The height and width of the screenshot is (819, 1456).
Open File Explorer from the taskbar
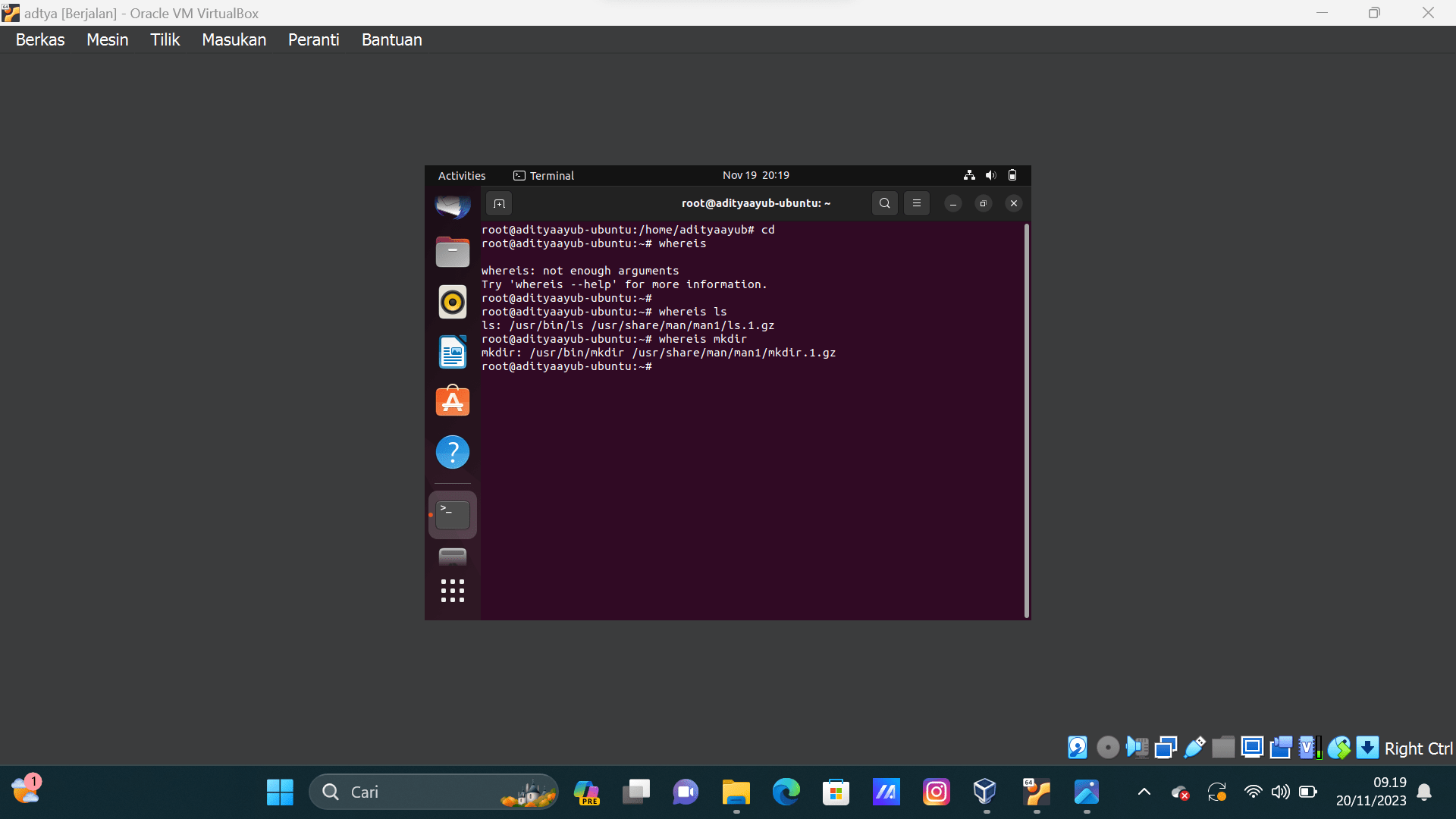[736, 792]
